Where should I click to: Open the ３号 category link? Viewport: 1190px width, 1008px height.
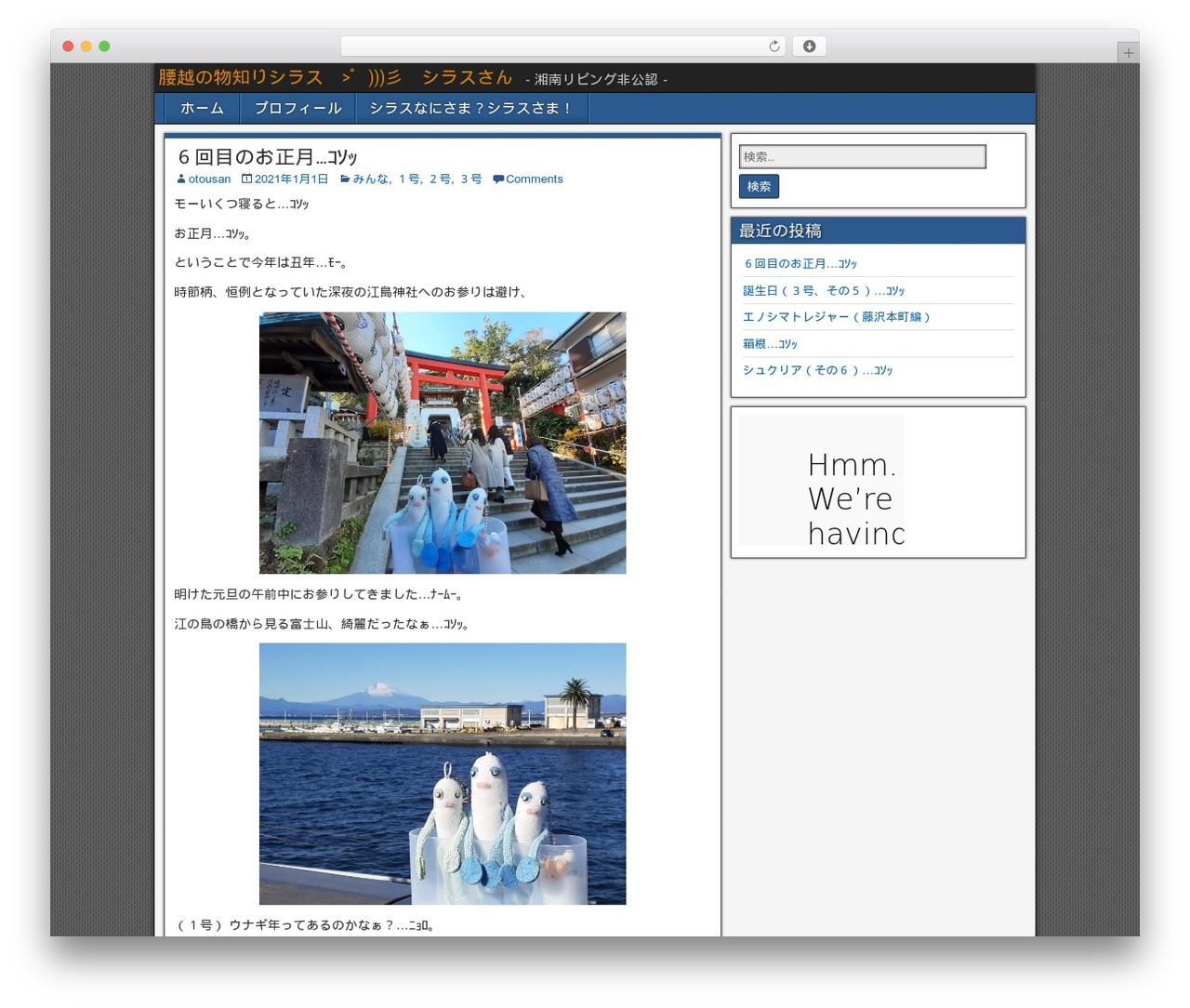[470, 179]
